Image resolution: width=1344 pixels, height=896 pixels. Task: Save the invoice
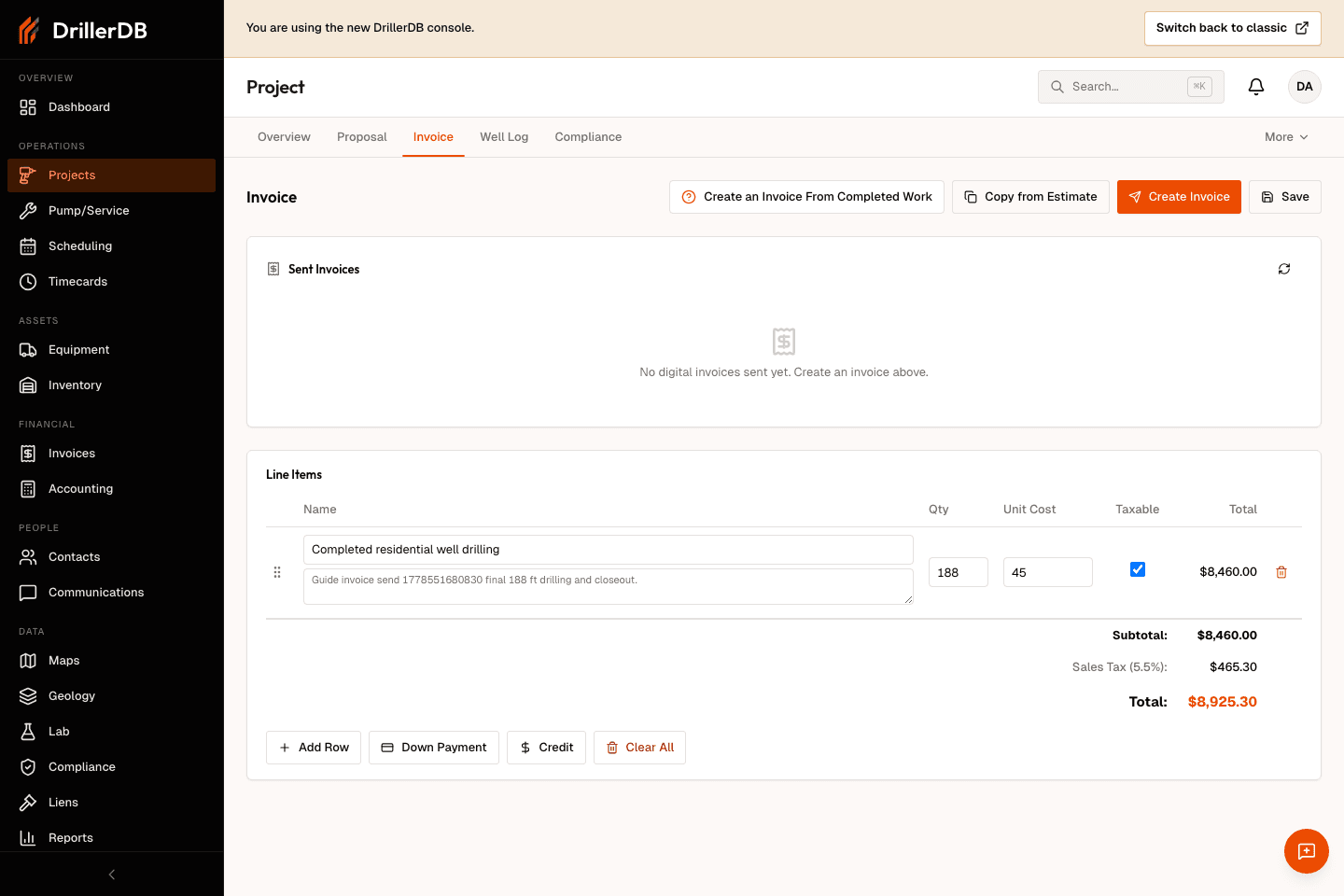tap(1285, 197)
